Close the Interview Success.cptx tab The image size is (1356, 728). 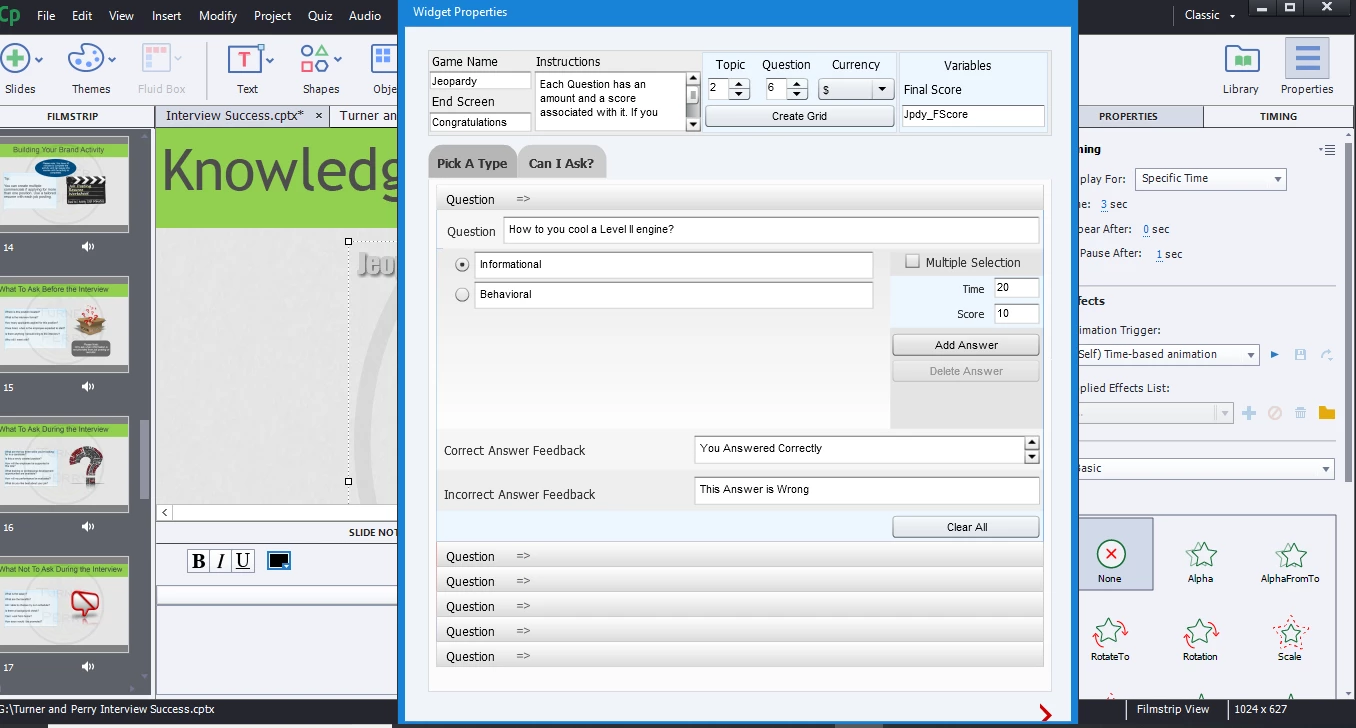click(319, 116)
